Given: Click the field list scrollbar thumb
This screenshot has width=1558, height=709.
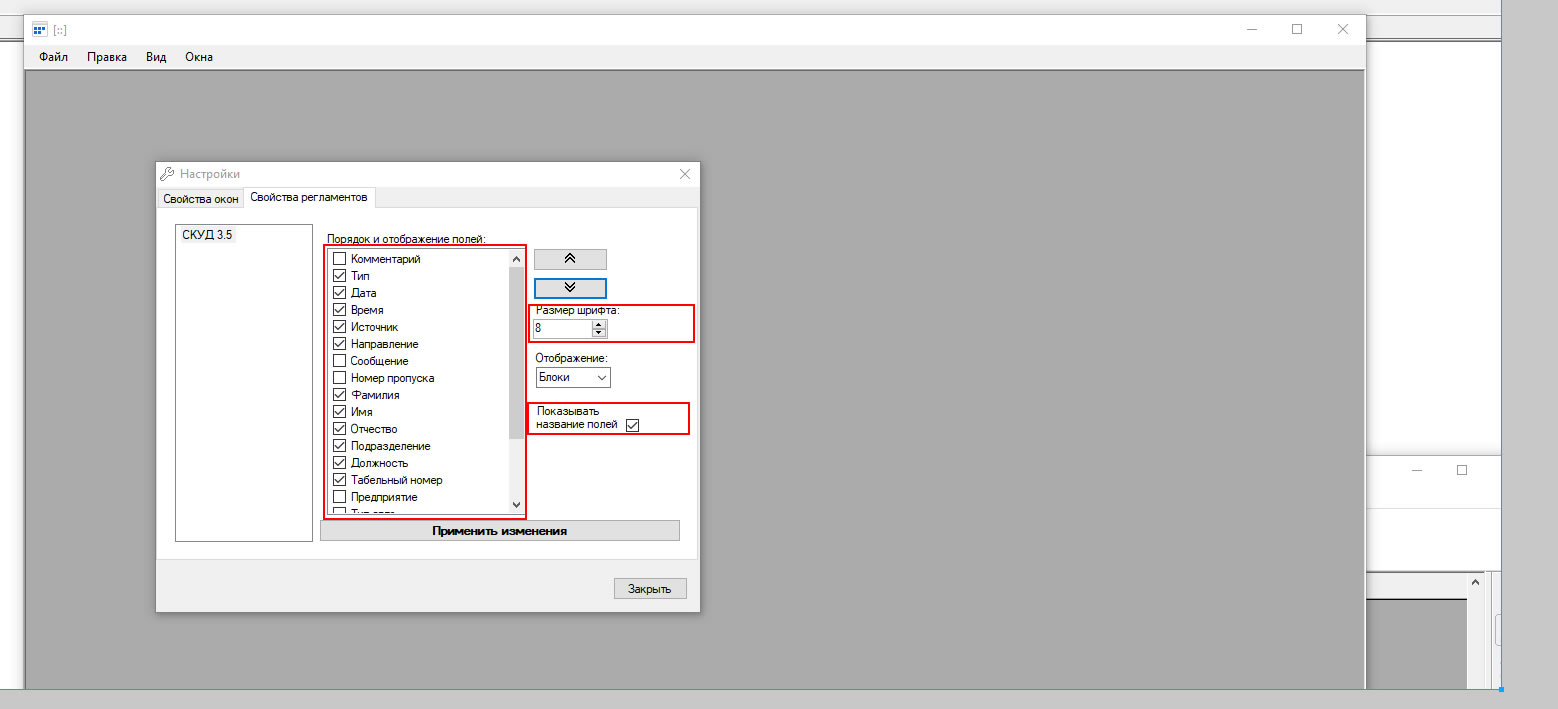Looking at the screenshot, I should tap(516, 353).
